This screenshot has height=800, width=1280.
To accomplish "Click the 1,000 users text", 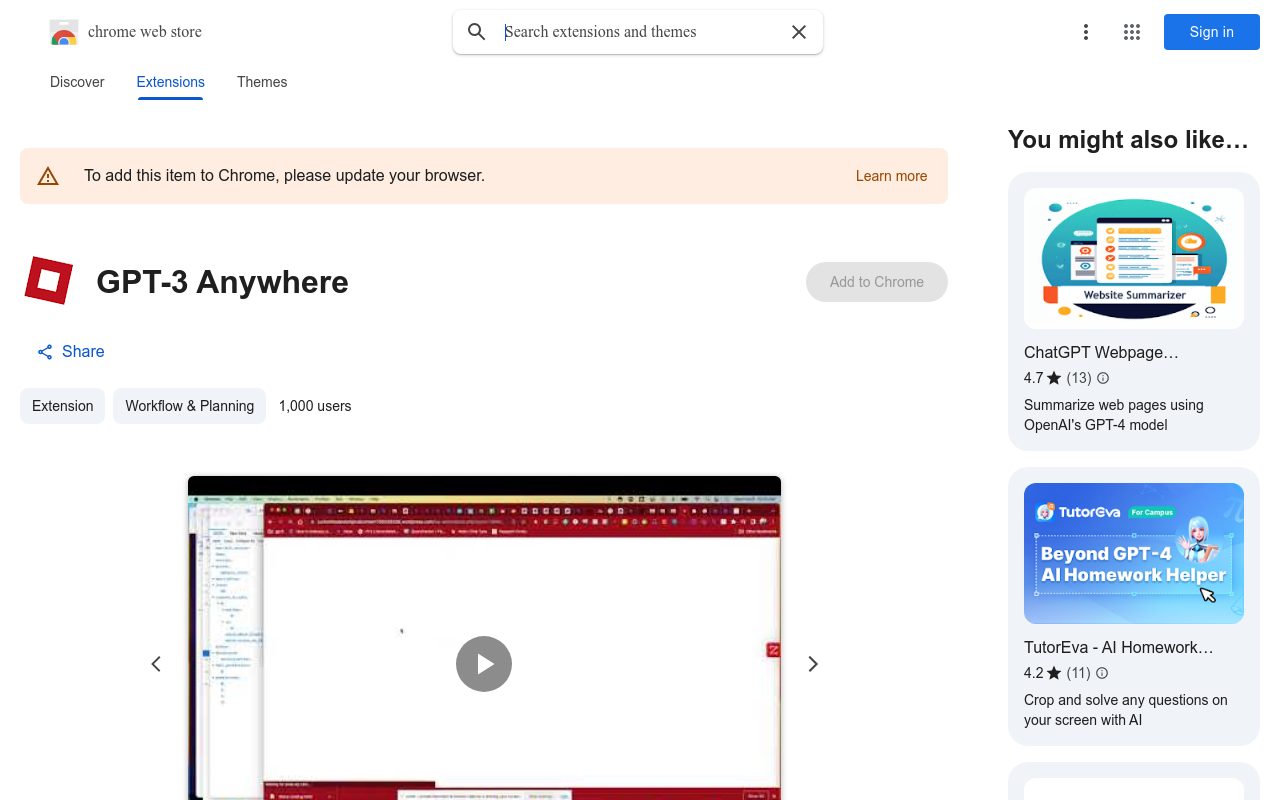I will tap(315, 406).
